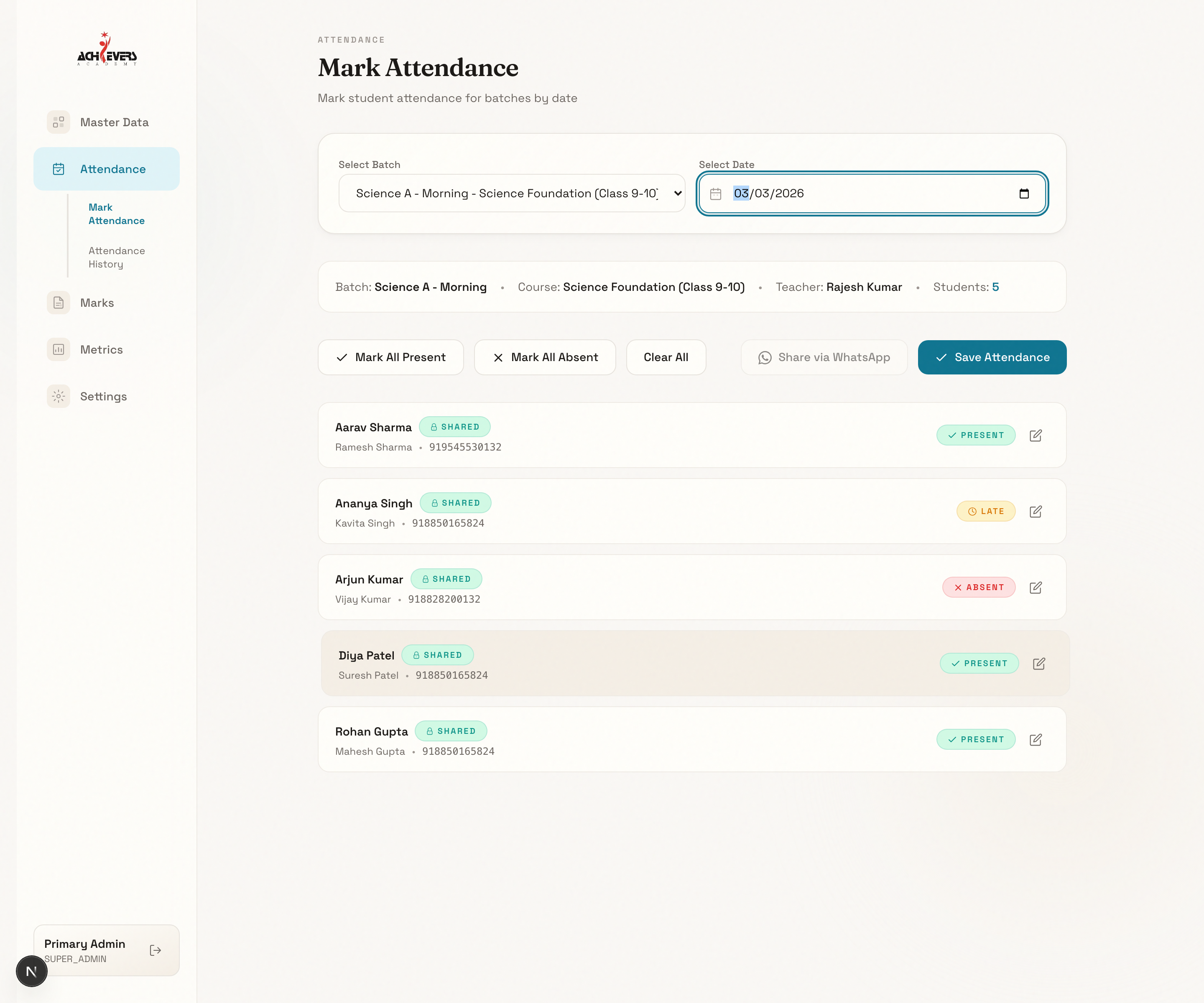The height and width of the screenshot is (1003, 1204).
Task: Click the edit icon for Arjun Kumar
Action: tap(1036, 588)
